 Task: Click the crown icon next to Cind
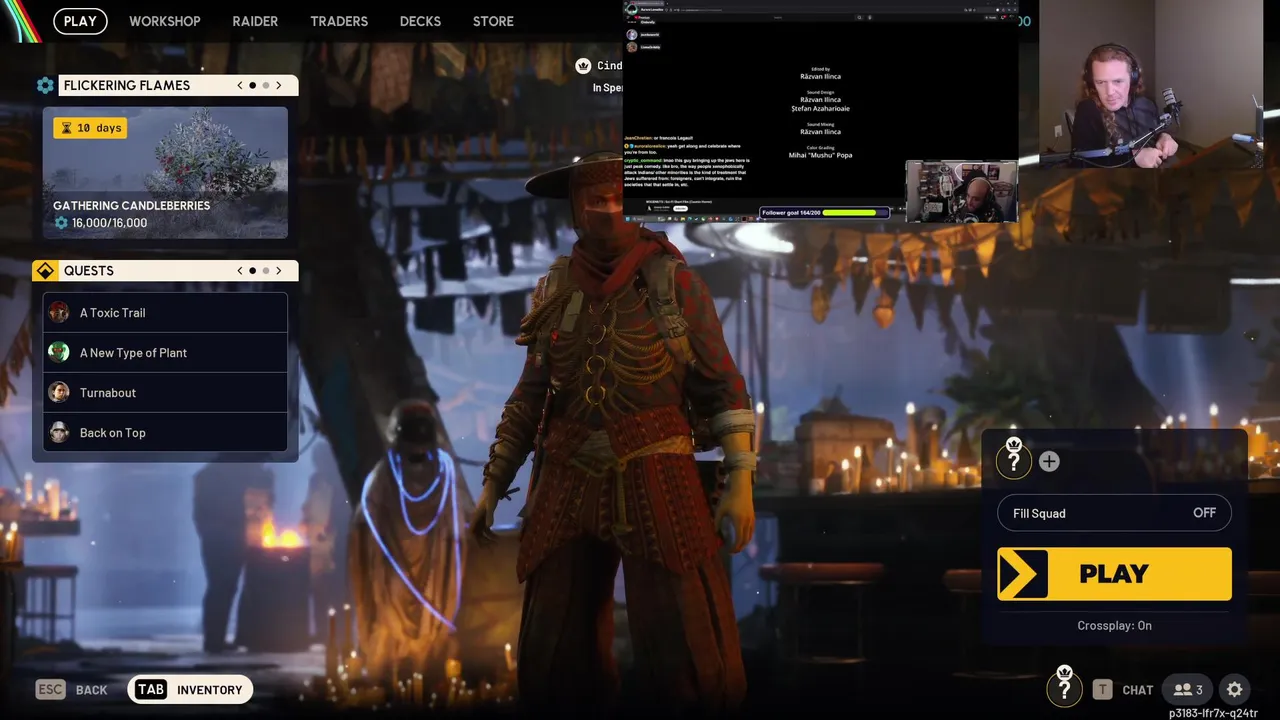[x=584, y=66]
